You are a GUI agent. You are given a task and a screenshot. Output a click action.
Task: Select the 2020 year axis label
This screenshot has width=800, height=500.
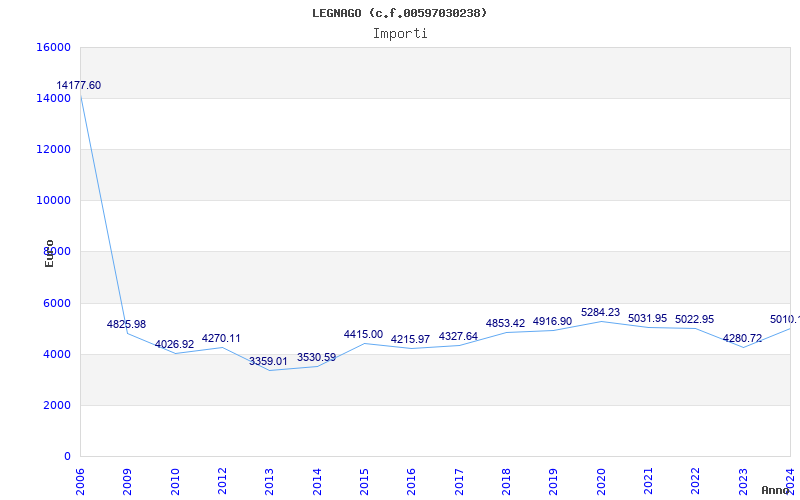601,482
